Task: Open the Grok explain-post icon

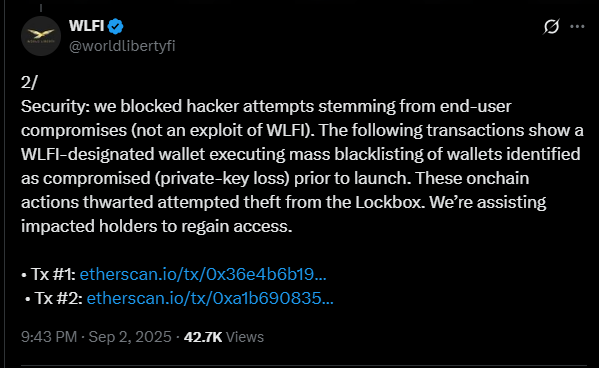Action: tap(551, 26)
